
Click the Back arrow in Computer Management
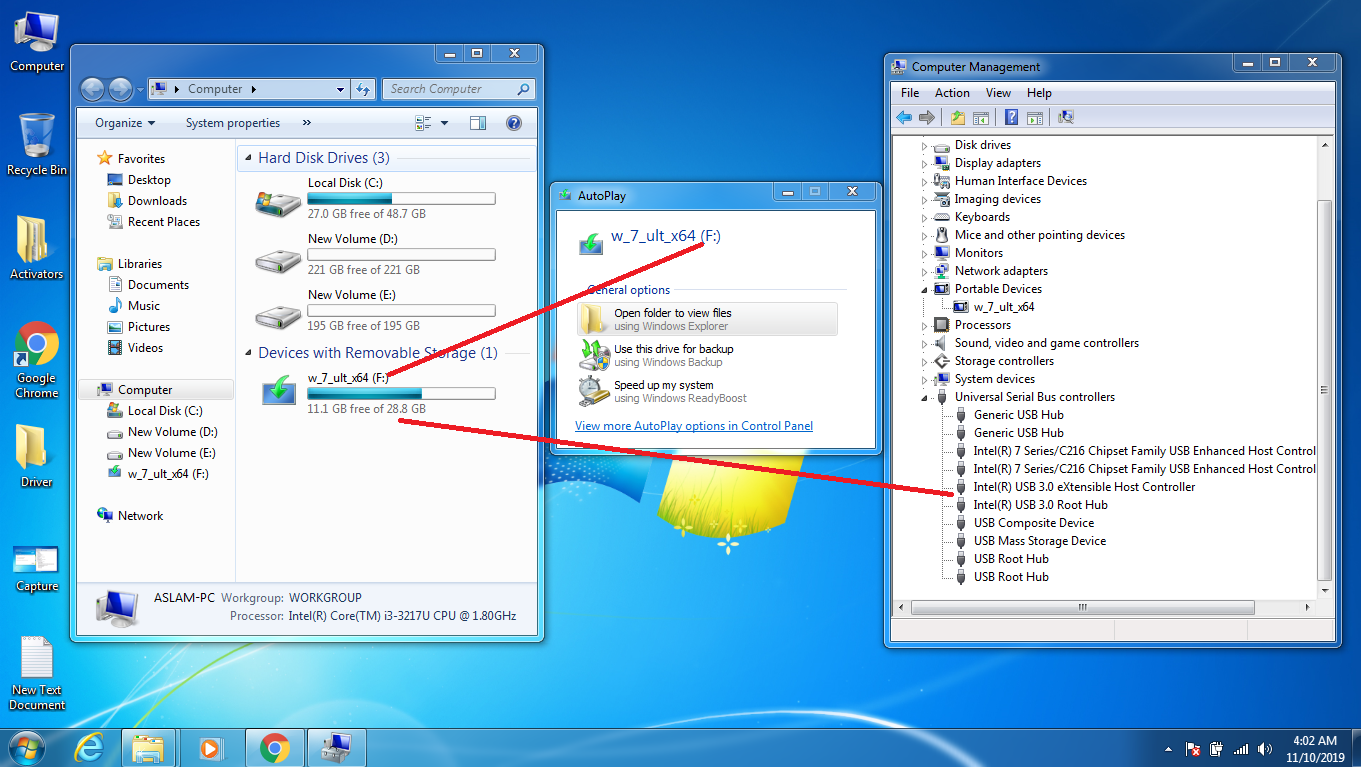click(x=904, y=117)
